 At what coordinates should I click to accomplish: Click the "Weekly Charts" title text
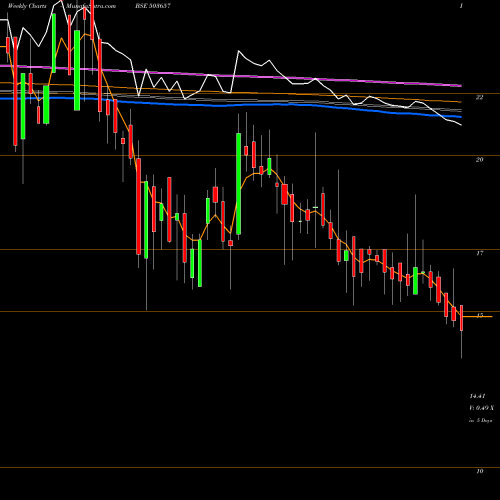click(x=27, y=6)
